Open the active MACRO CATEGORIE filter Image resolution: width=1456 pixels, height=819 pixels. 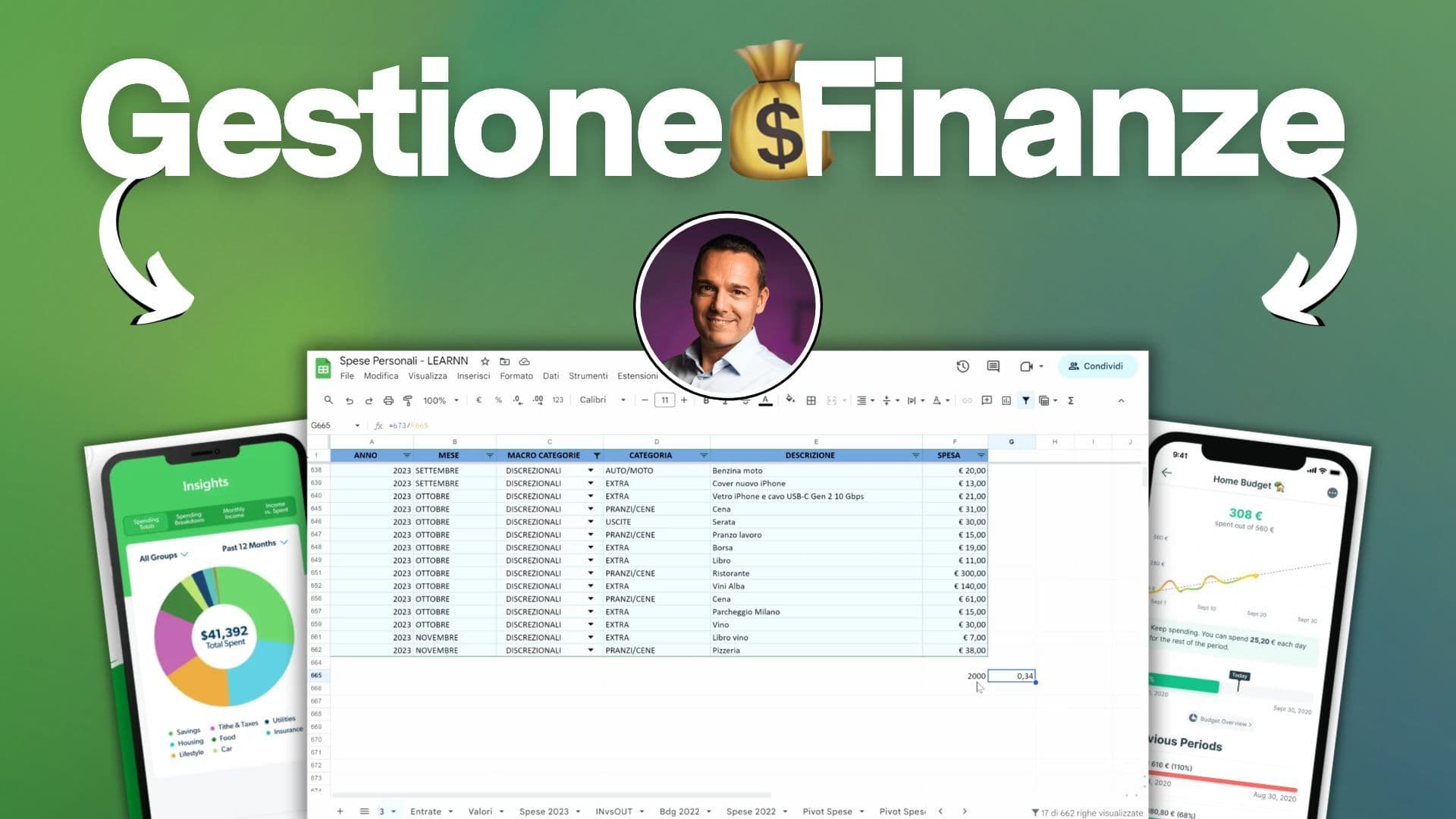pos(597,456)
